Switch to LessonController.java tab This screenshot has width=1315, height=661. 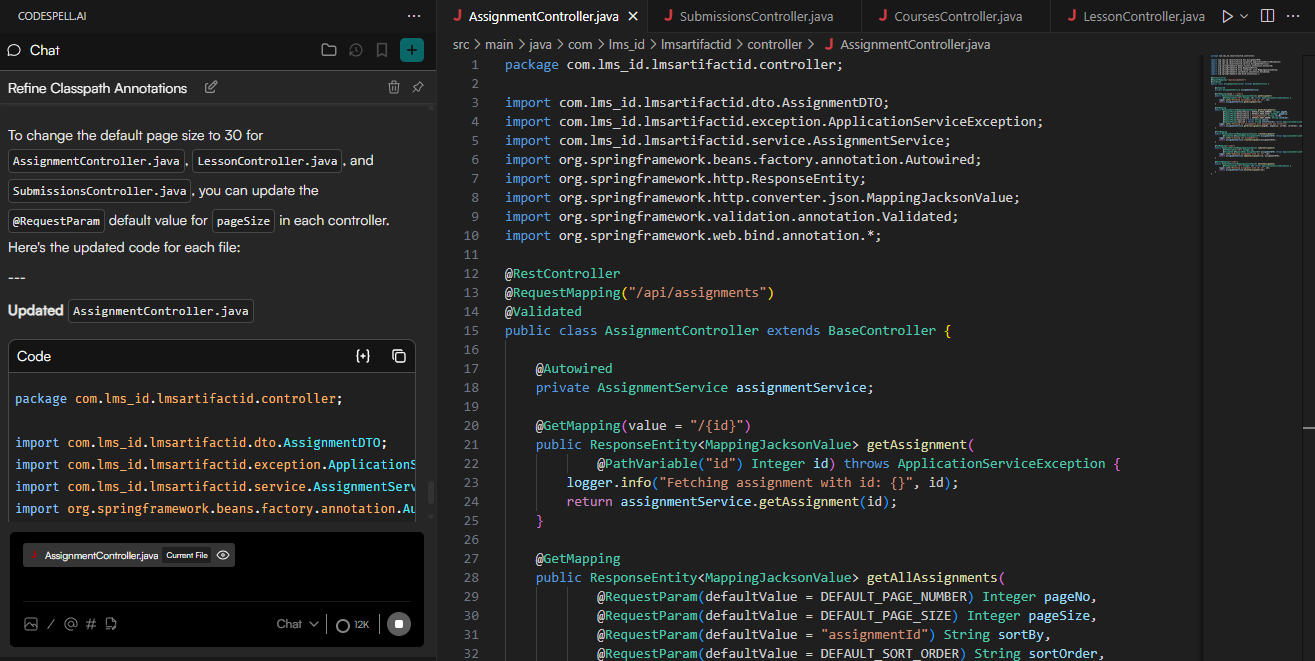1144,16
